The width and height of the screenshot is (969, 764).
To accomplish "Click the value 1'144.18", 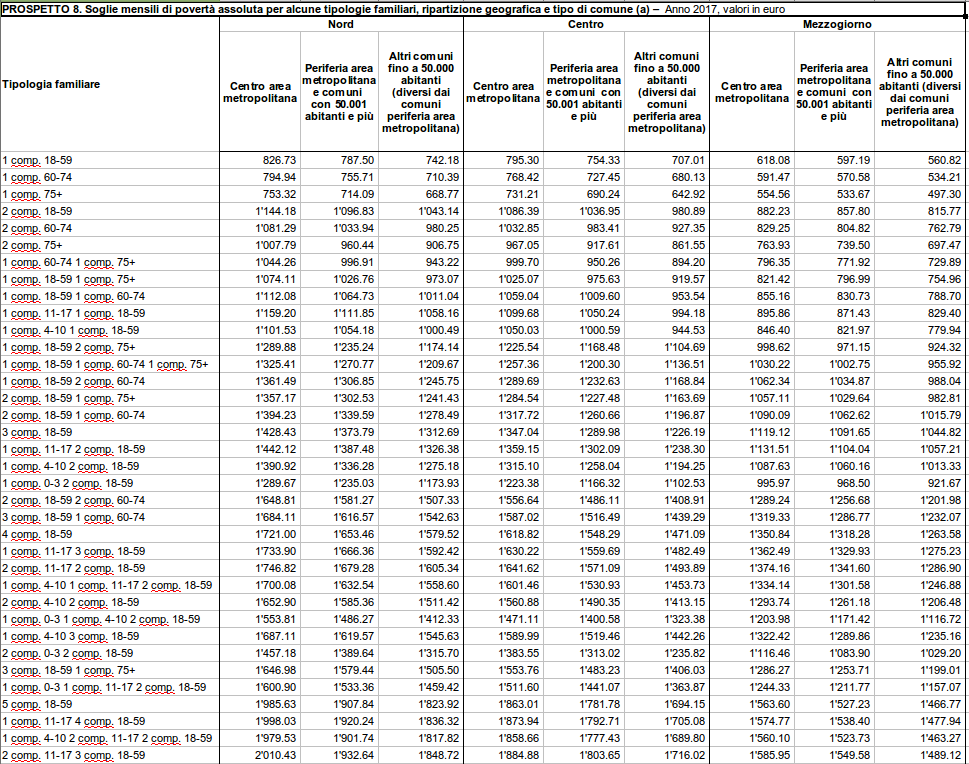I will coord(276,211).
